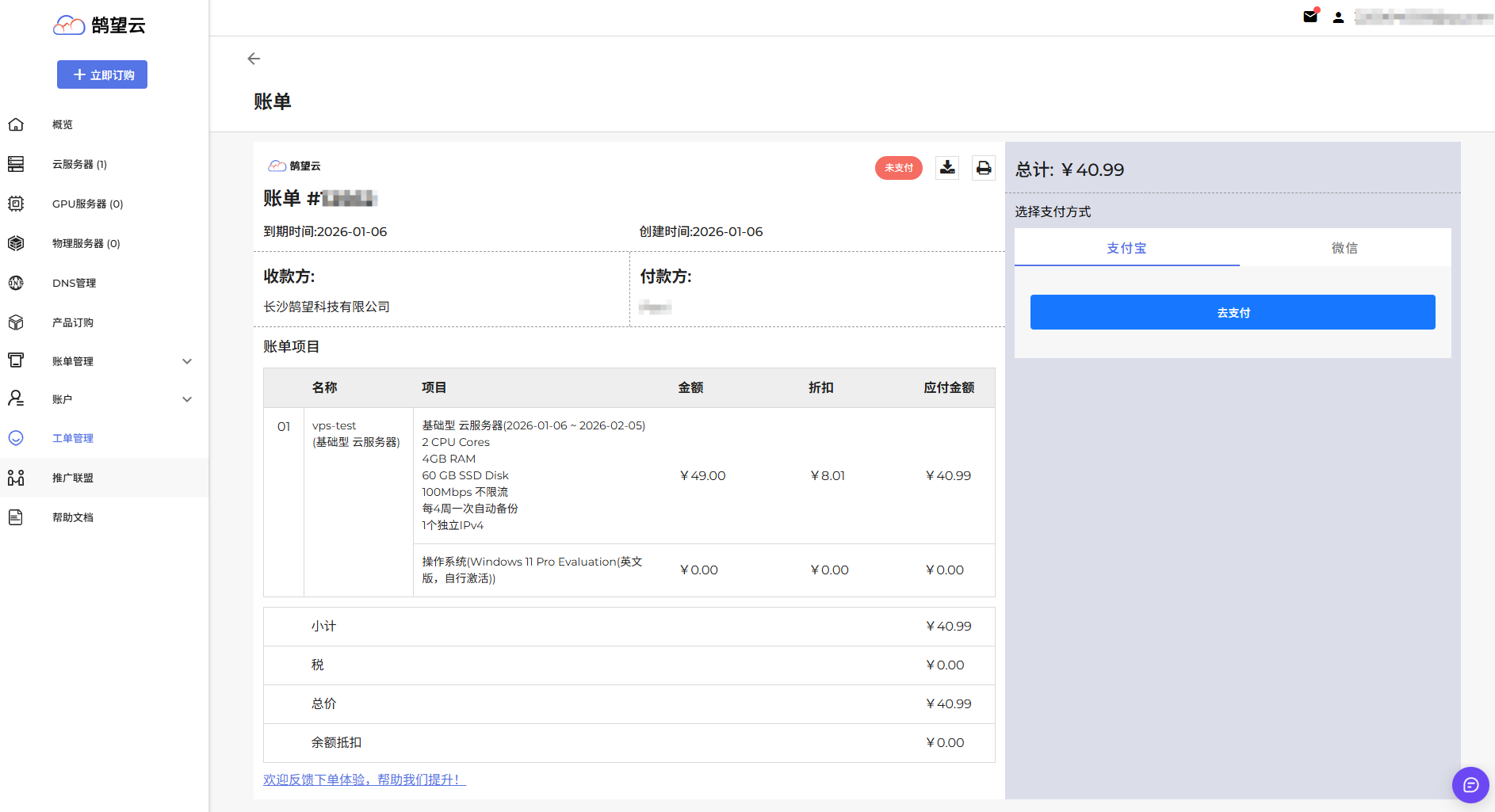Download the invoice
Screen dimensions: 1495x812
click(947, 167)
